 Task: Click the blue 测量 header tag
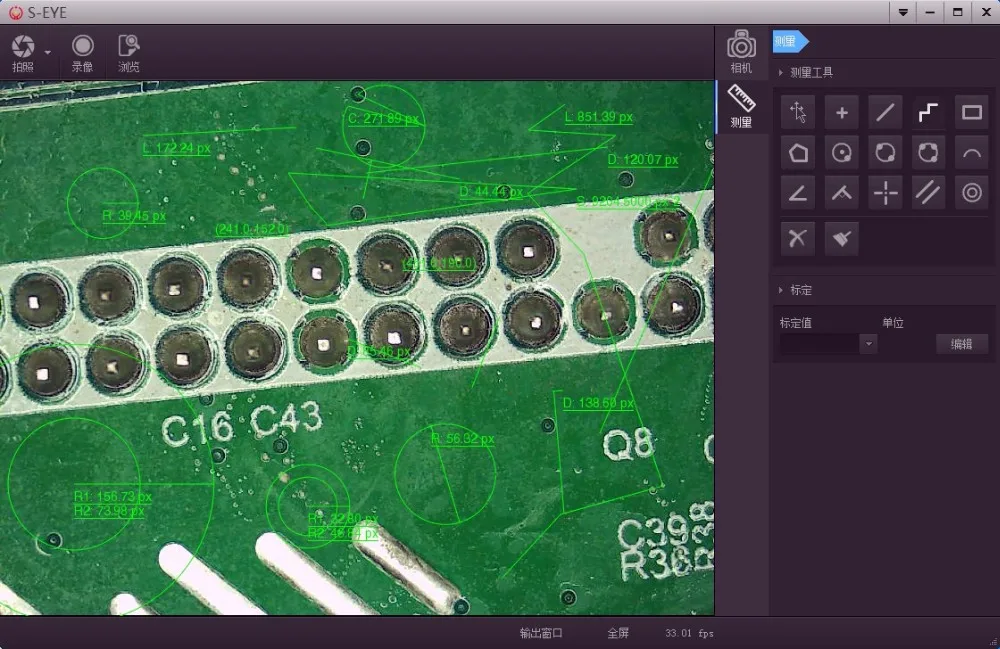click(790, 42)
